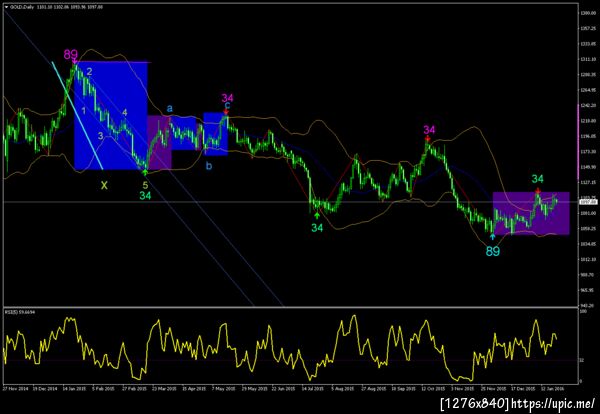600x414 pixels.
Task: Select the wave label 4 inside blue rectangle
Action: [125, 112]
